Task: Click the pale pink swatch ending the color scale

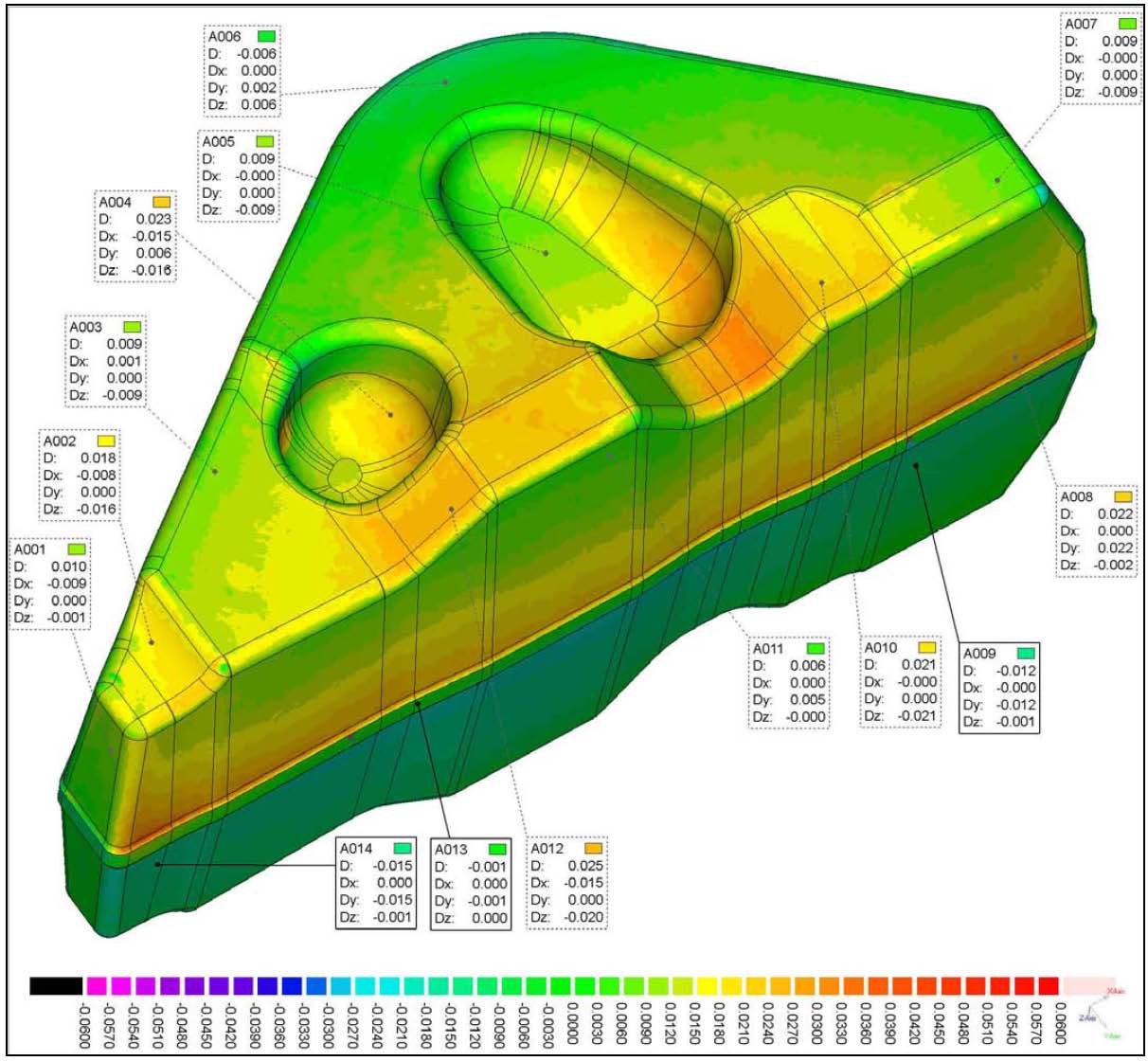Action: 1089,986
